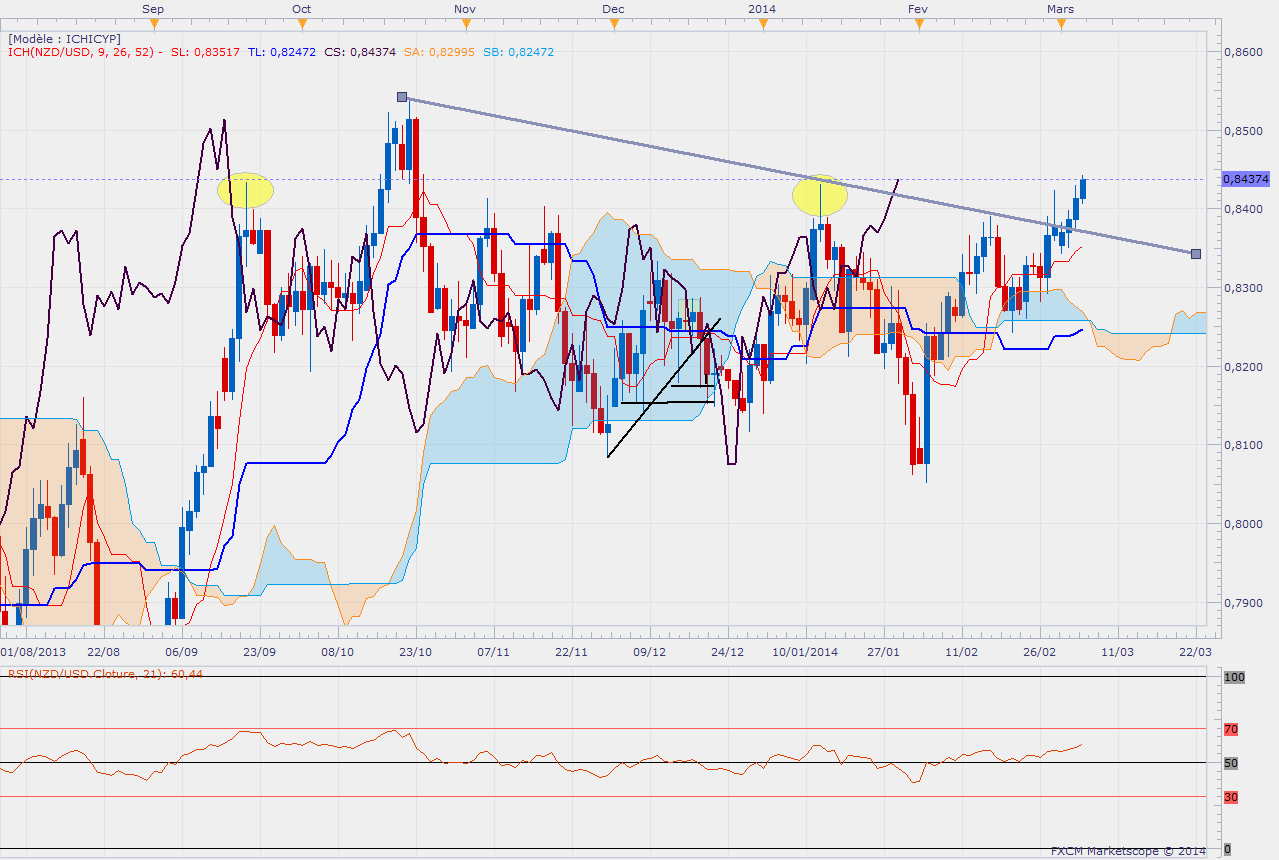Click the 07/11 date label
1279x860 pixels.
[x=493, y=651]
